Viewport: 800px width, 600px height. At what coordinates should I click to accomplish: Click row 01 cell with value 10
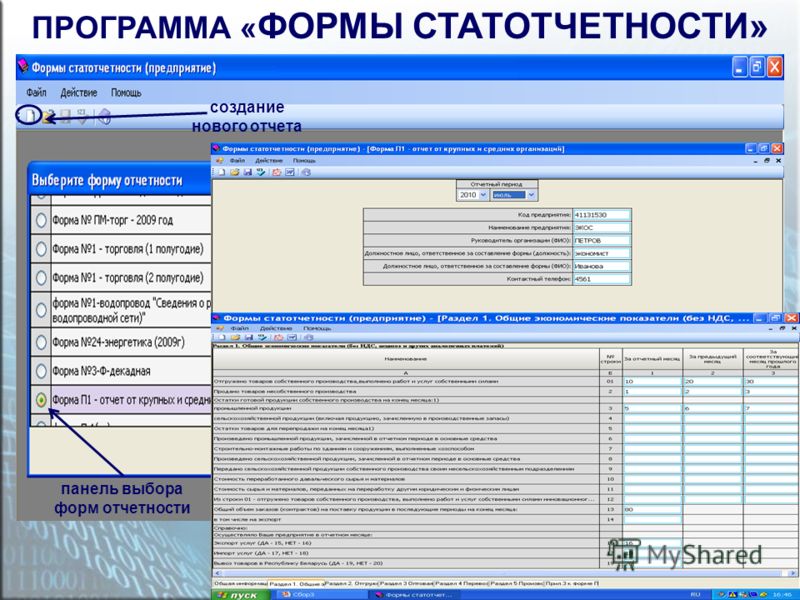[653, 381]
